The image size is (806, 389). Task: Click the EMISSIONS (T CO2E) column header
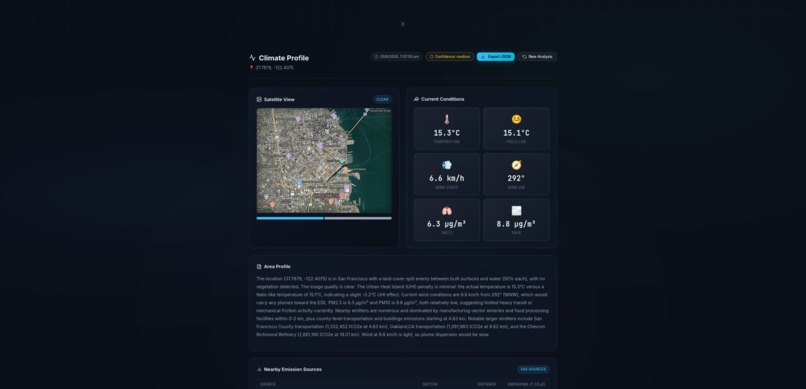pyautogui.click(x=526, y=384)
